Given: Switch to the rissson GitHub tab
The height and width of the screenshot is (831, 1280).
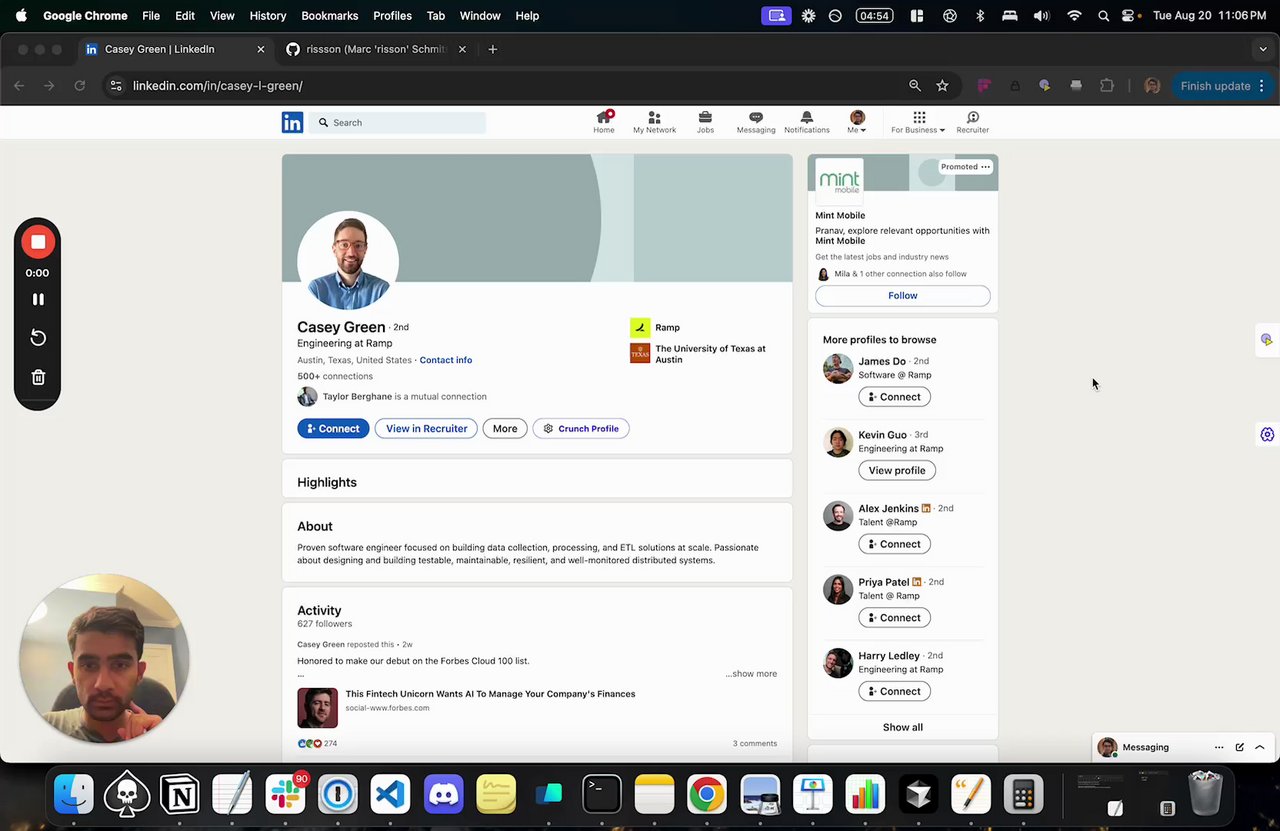Looking at the screenshot, I should 376,49.
